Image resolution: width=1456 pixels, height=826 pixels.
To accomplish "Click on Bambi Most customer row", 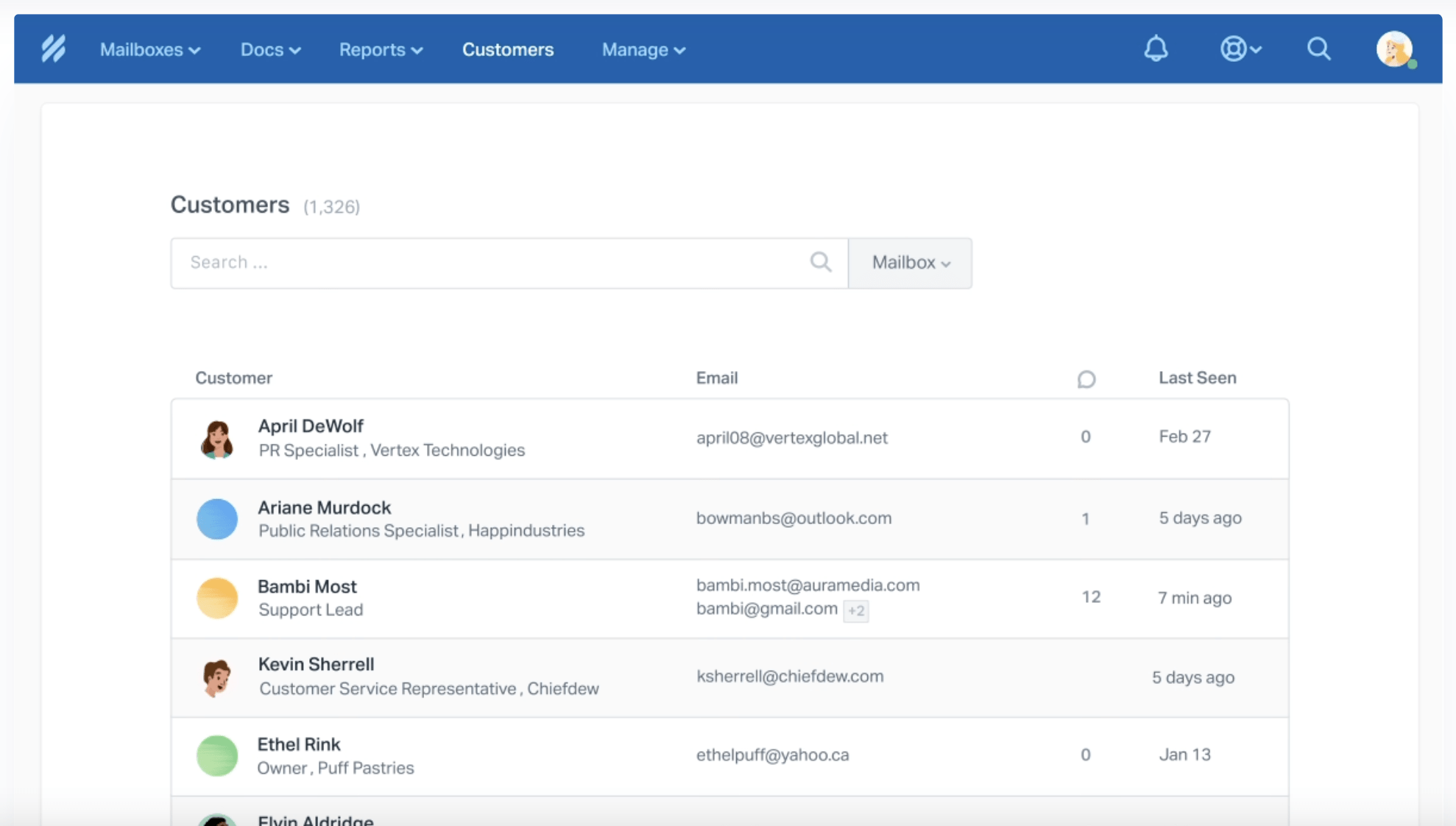I will click(x=729, y=597).
